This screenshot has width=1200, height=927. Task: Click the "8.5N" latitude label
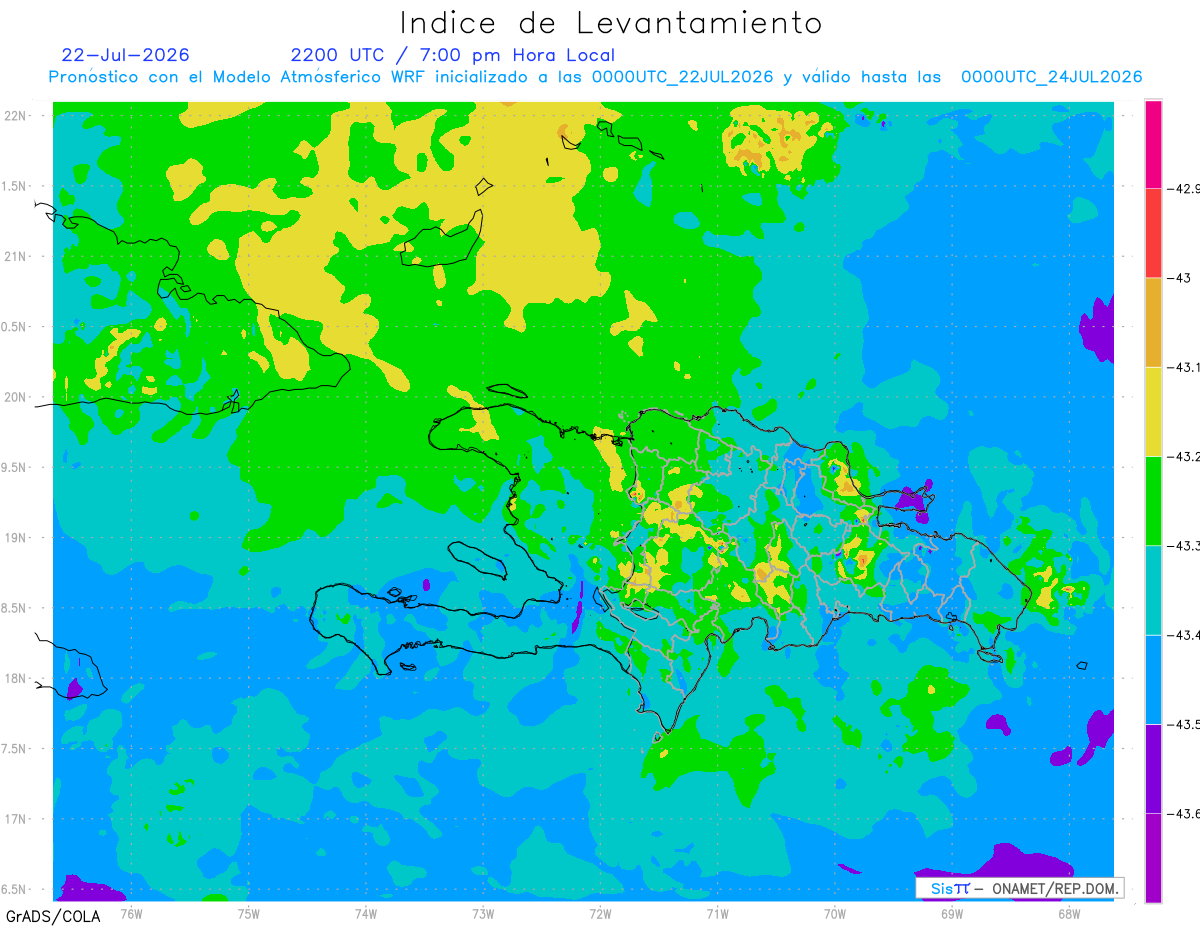pyautogui.click(x=15, y=608)
